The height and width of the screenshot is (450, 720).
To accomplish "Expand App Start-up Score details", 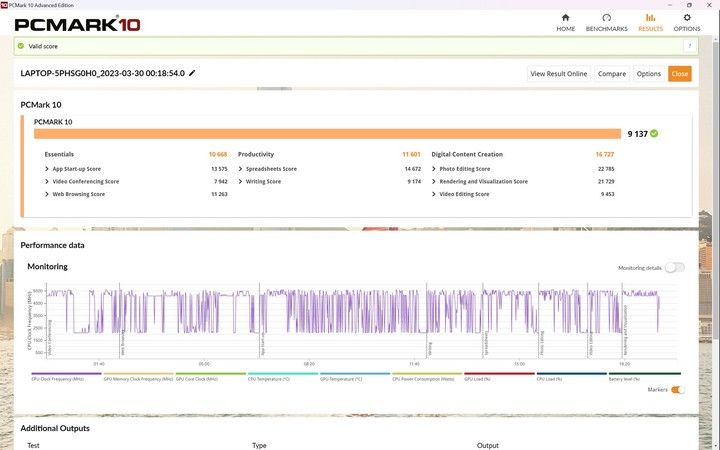I will 47,169.
